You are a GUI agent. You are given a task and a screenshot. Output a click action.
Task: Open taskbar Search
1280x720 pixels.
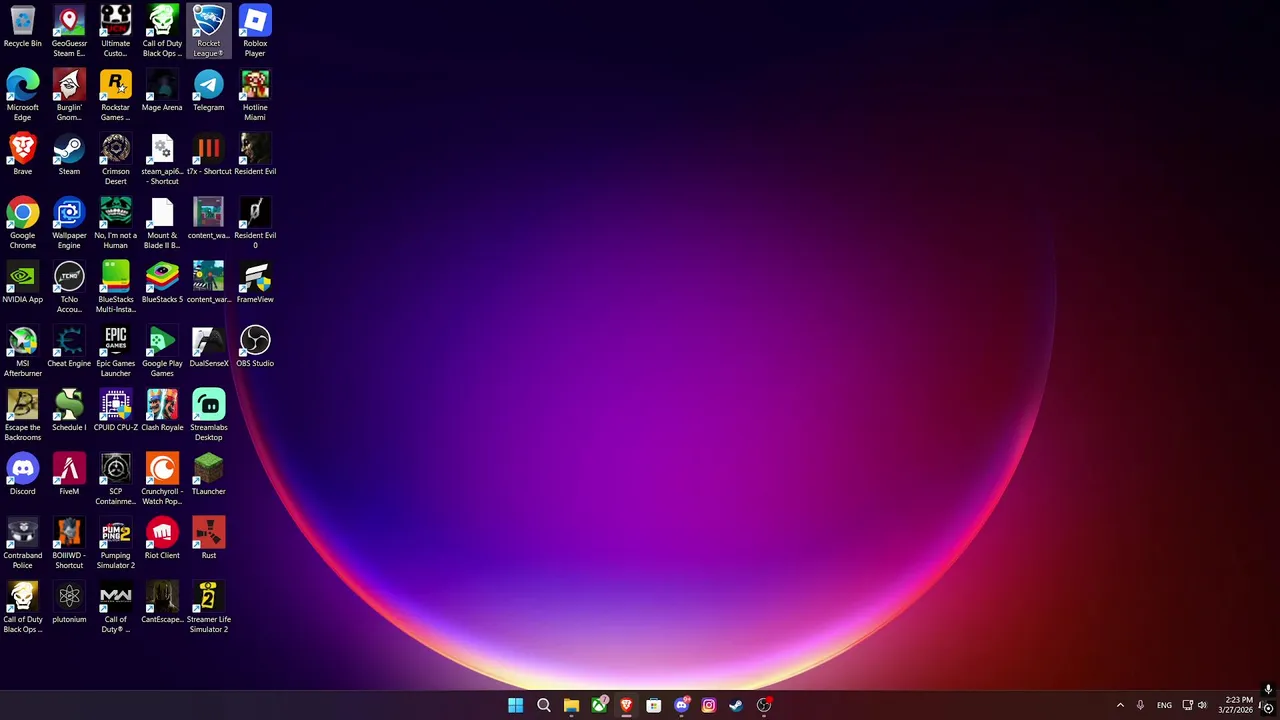coord(543,705)
